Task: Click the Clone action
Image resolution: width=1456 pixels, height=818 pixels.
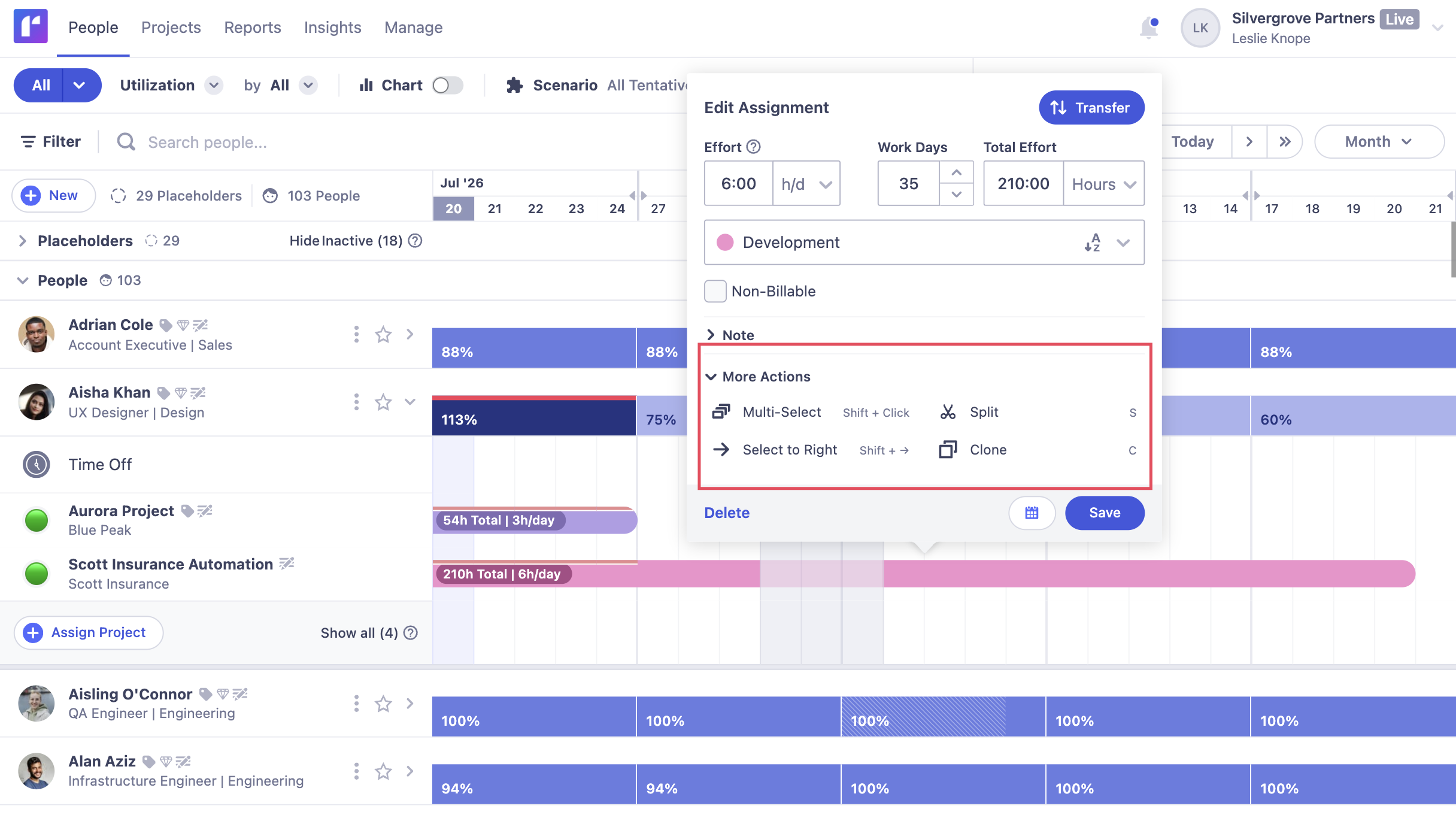Action: pyautogui.click(x=973, y=450)
